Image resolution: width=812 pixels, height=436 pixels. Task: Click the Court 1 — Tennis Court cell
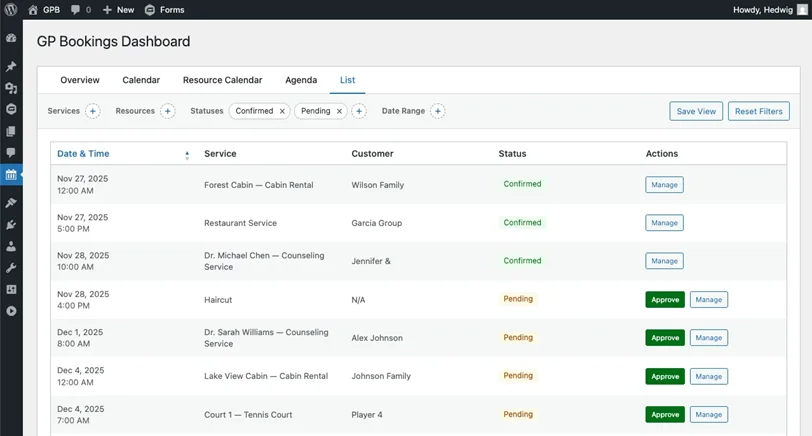[x=248, y=415]
